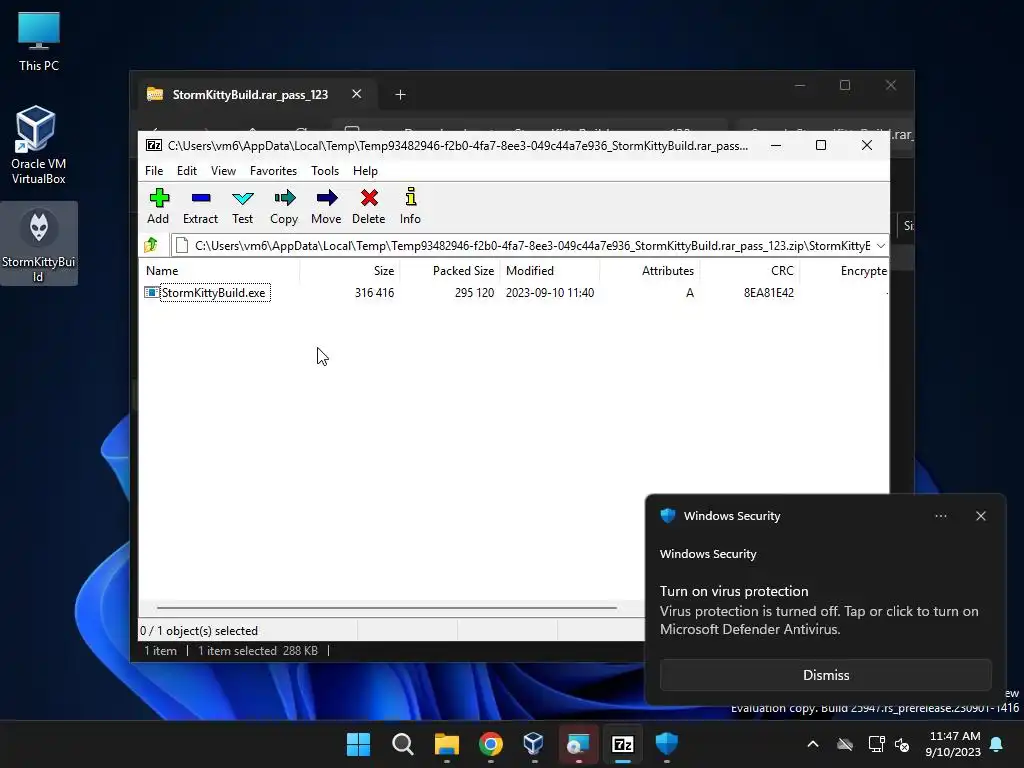Add a new tab in File Explorer

(400, 95)
